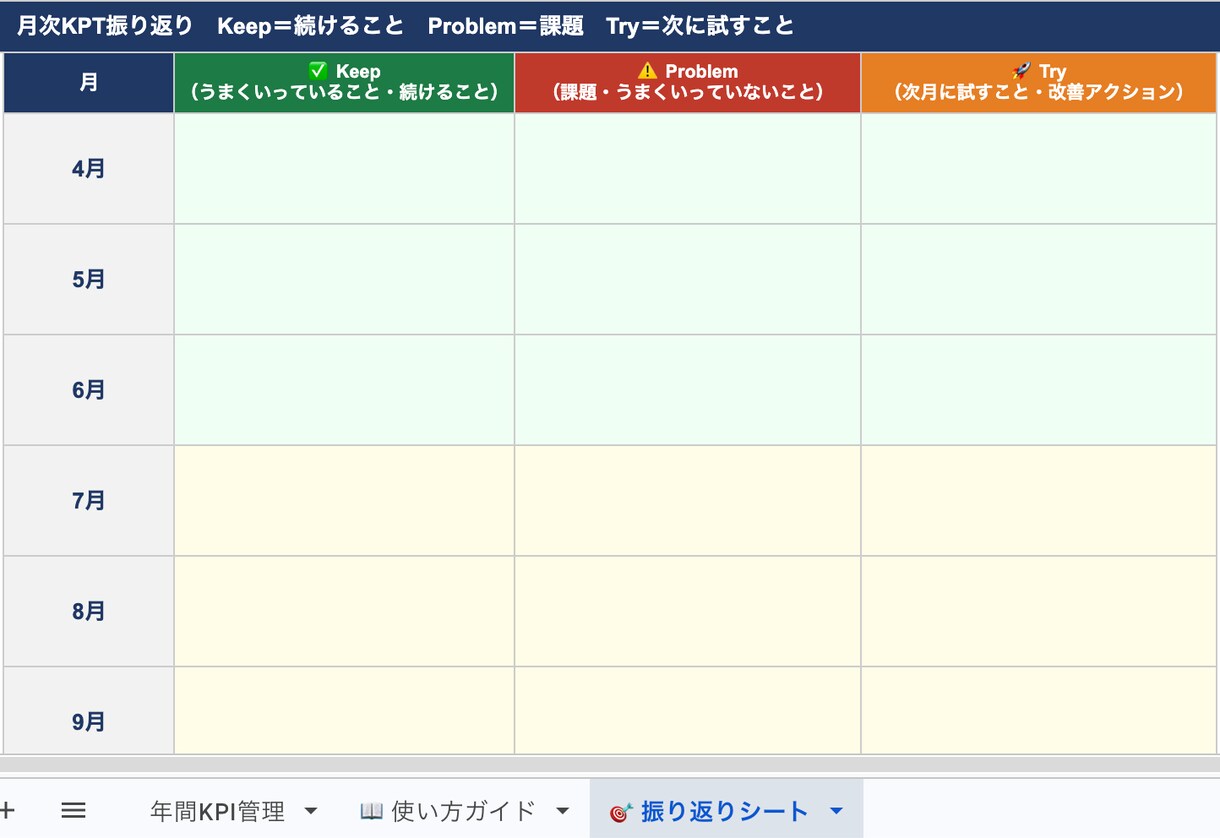This screenshot has height=838, width=1220.
Task: Click the Problem cell for 9月
Action: click(x=688, y=711)
